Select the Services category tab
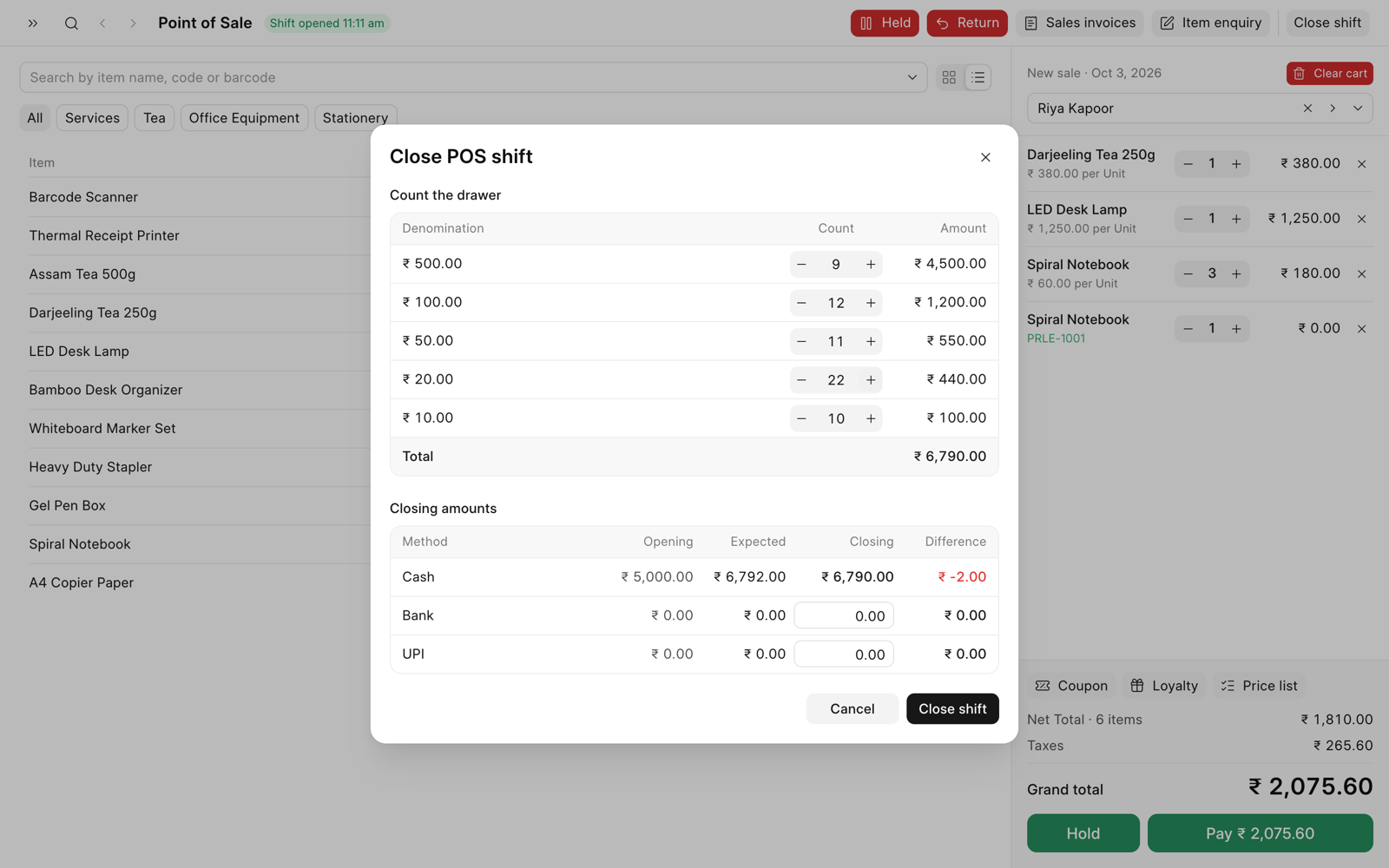The width and height of the screenshot is (1389, 868). pyautogui.click(x=92, y=118)
